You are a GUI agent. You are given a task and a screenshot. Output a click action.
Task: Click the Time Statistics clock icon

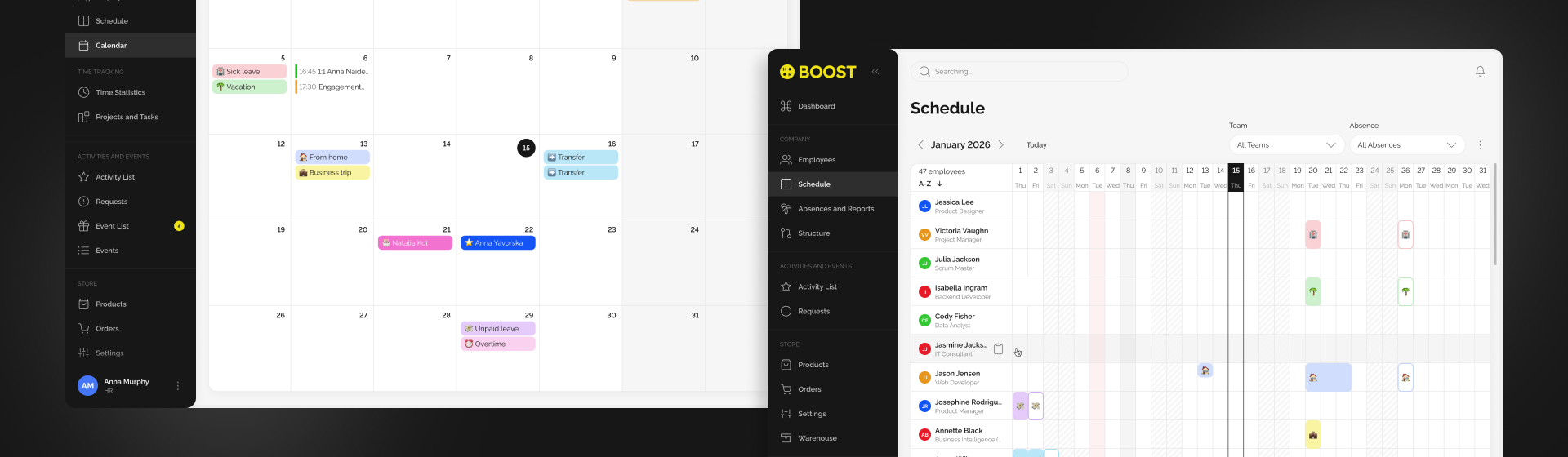83,92
